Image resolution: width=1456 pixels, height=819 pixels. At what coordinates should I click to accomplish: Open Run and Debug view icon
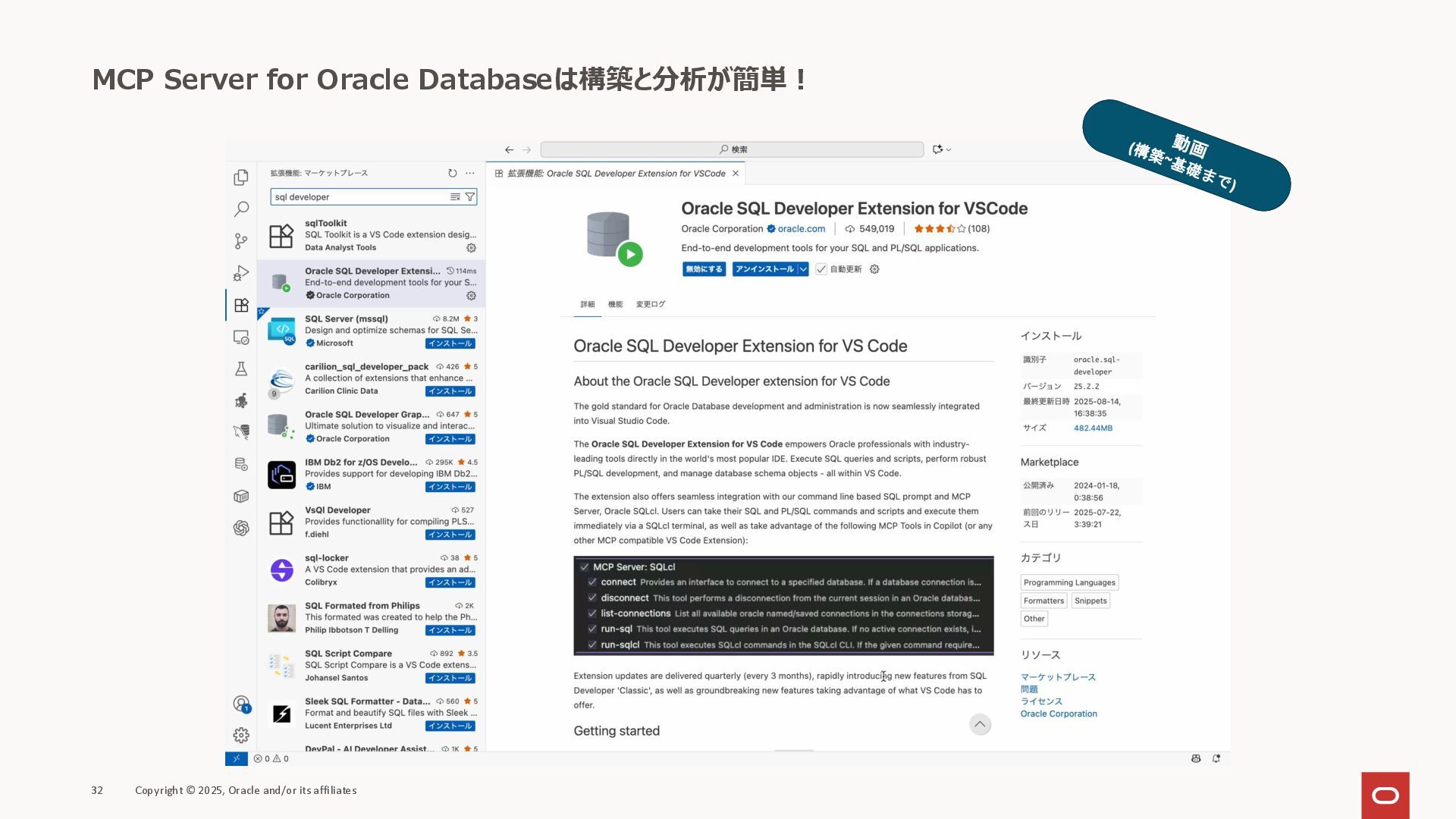(x=241, y=273)
